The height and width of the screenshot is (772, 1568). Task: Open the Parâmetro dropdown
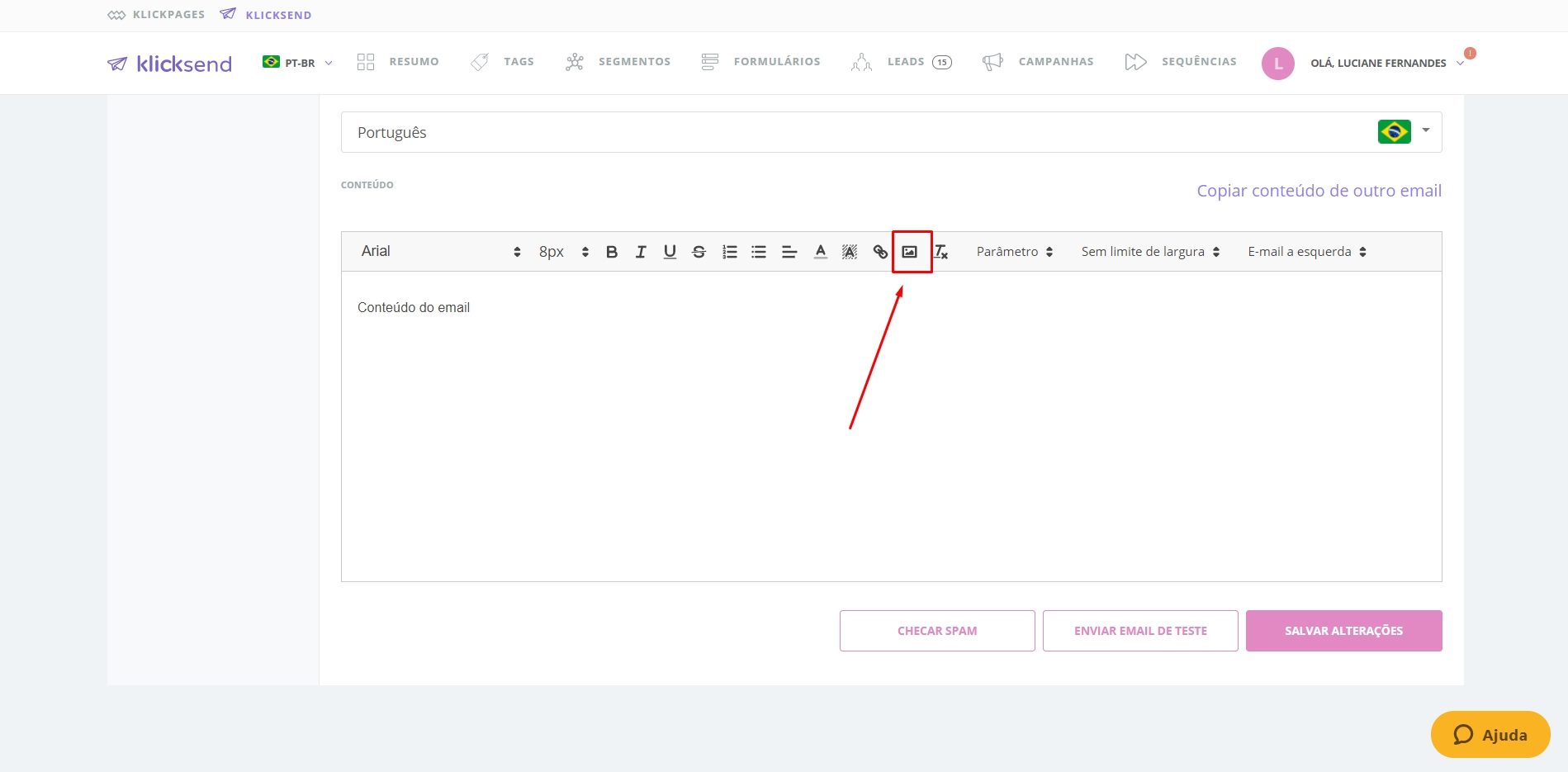[1015, 252]
